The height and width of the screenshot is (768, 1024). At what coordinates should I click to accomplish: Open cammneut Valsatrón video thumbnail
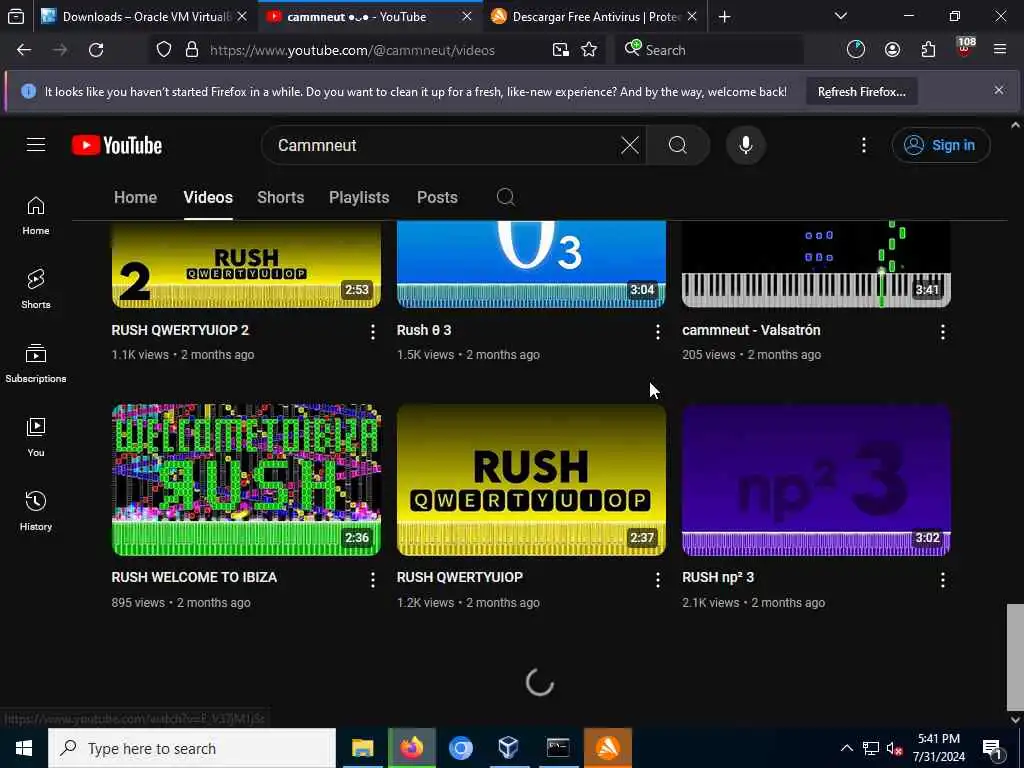pyautogui.click(x=816, y=264)
